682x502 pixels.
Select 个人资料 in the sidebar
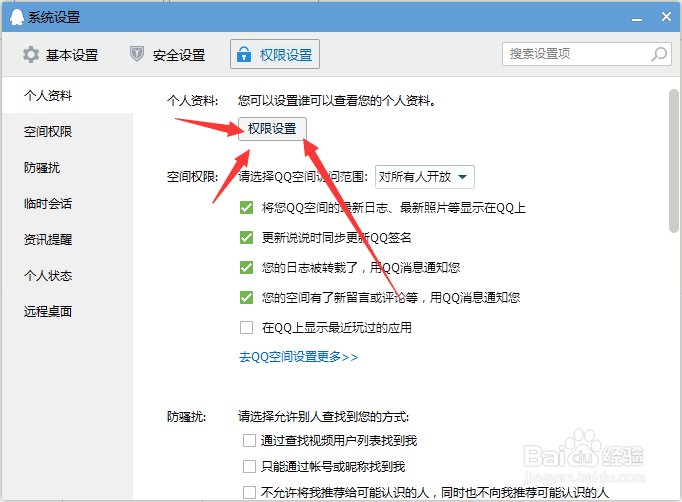pyautogui.click(x=67, y=95)
